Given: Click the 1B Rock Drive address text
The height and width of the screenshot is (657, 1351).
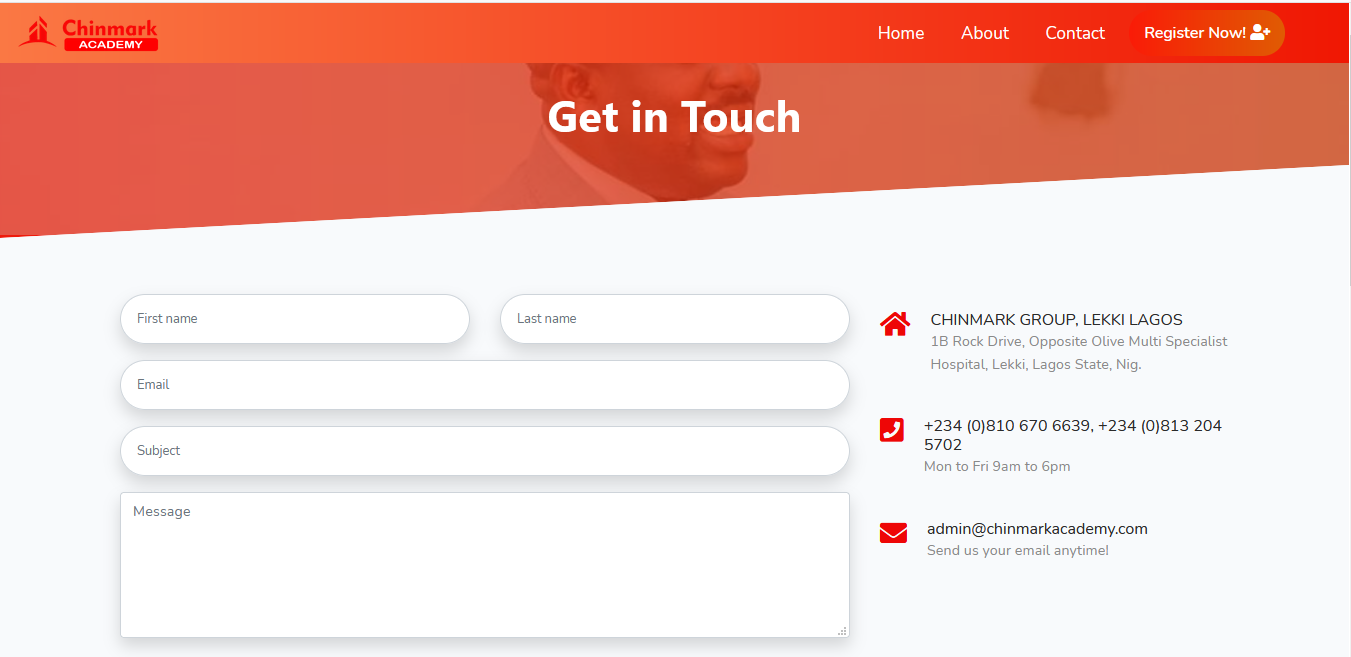Looking at the screenshot, I should pyautogui.click(x=1079, y=353).
